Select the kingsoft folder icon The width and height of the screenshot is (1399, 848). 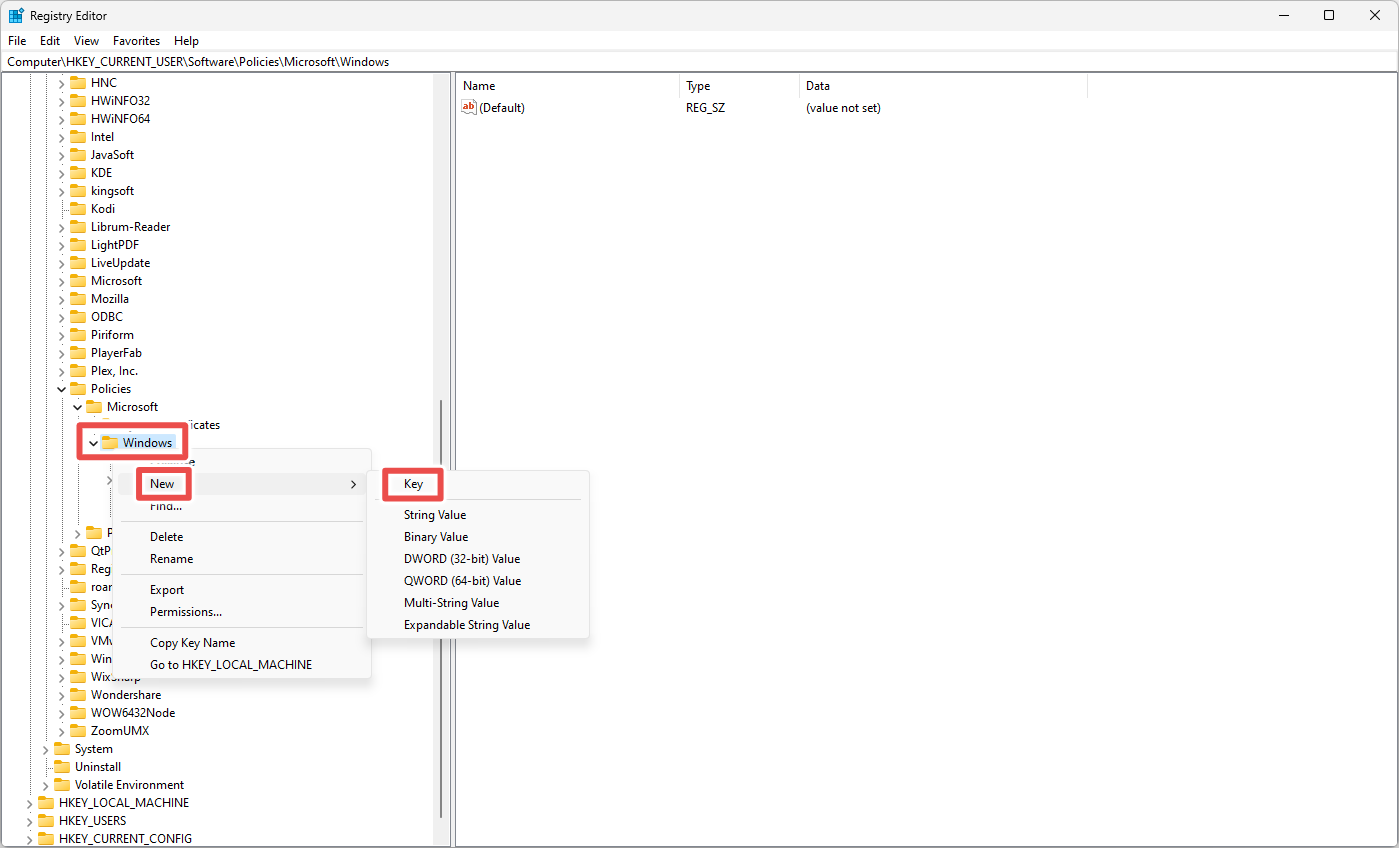(x=78, y=191)
